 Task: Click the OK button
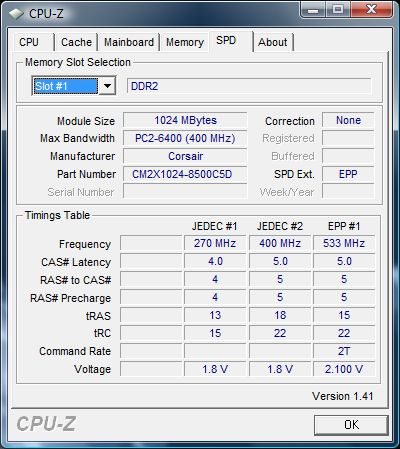point(351,425)
